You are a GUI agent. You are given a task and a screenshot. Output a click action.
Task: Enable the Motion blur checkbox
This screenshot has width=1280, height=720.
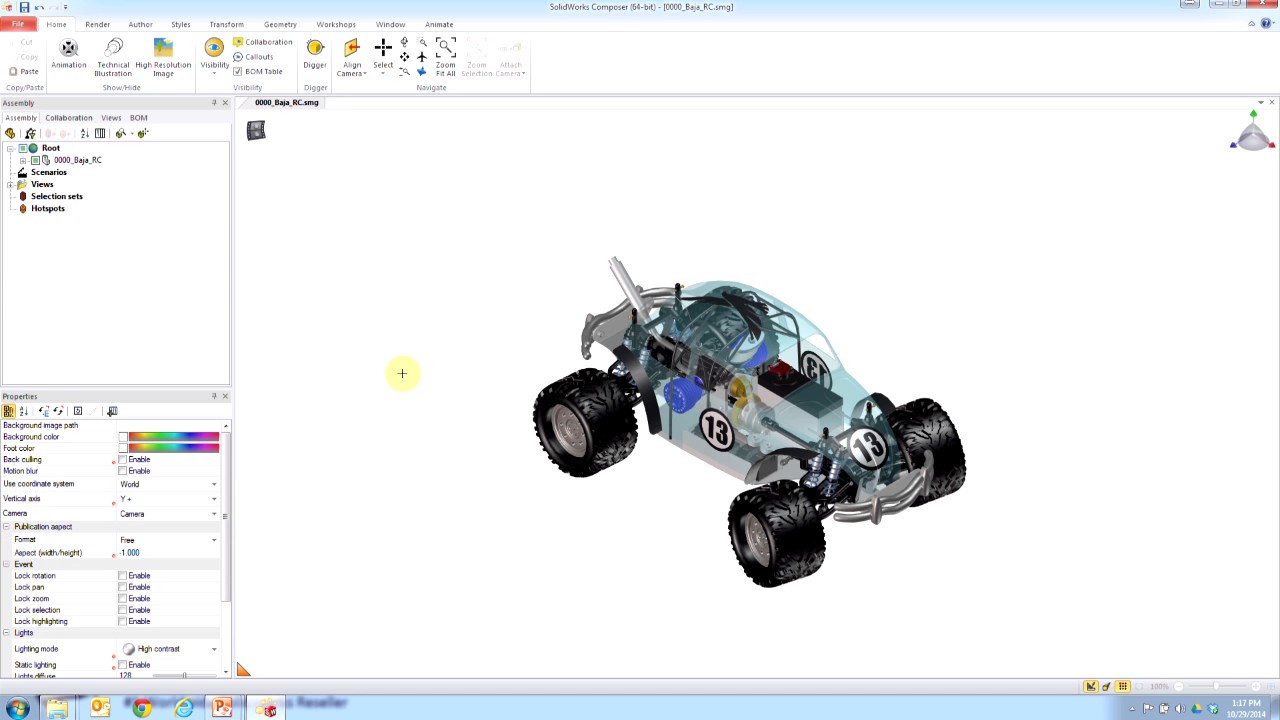point(123,471)
